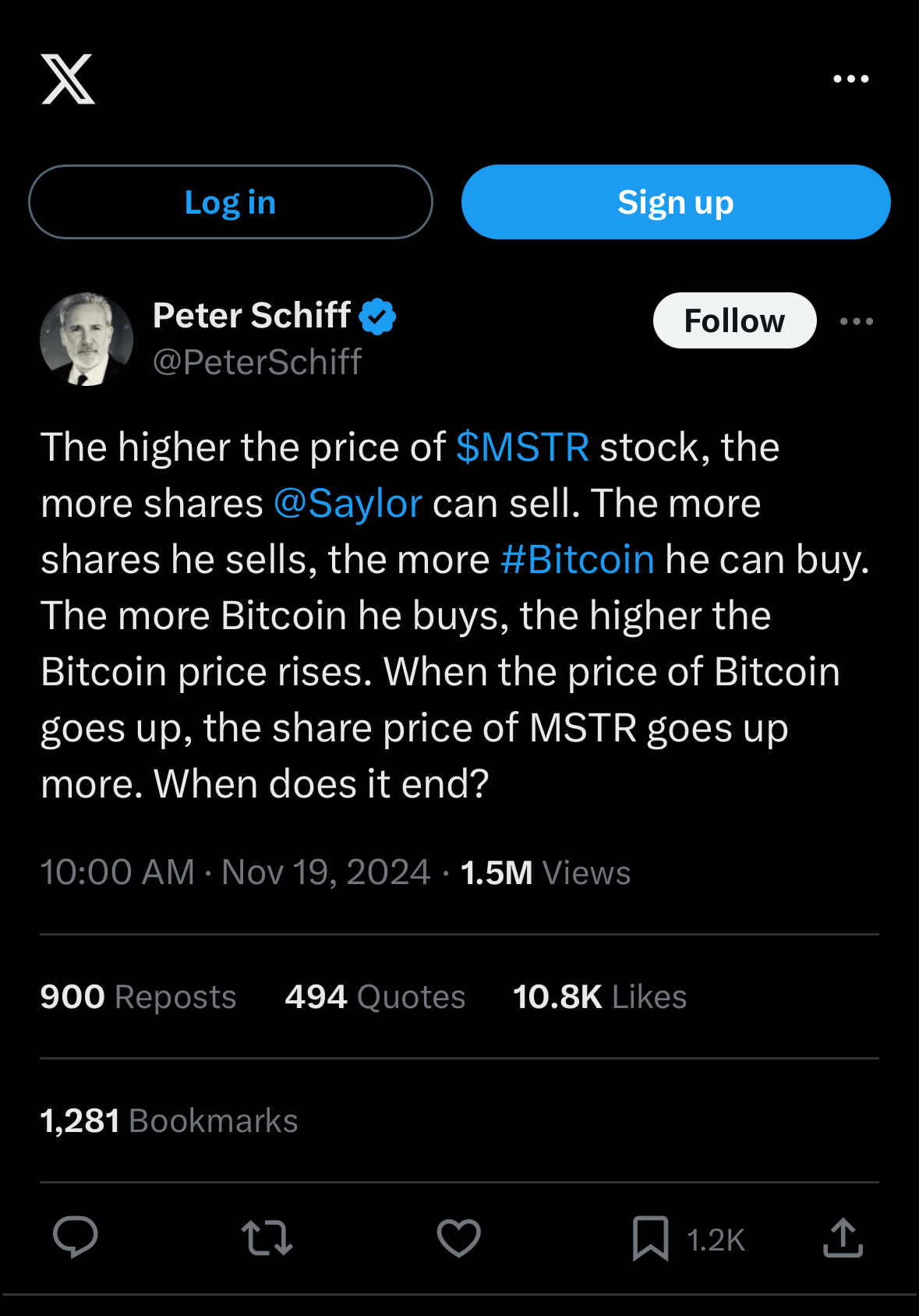
Task: Open the @Saylor mention link
Action: (x=348, y=504)
